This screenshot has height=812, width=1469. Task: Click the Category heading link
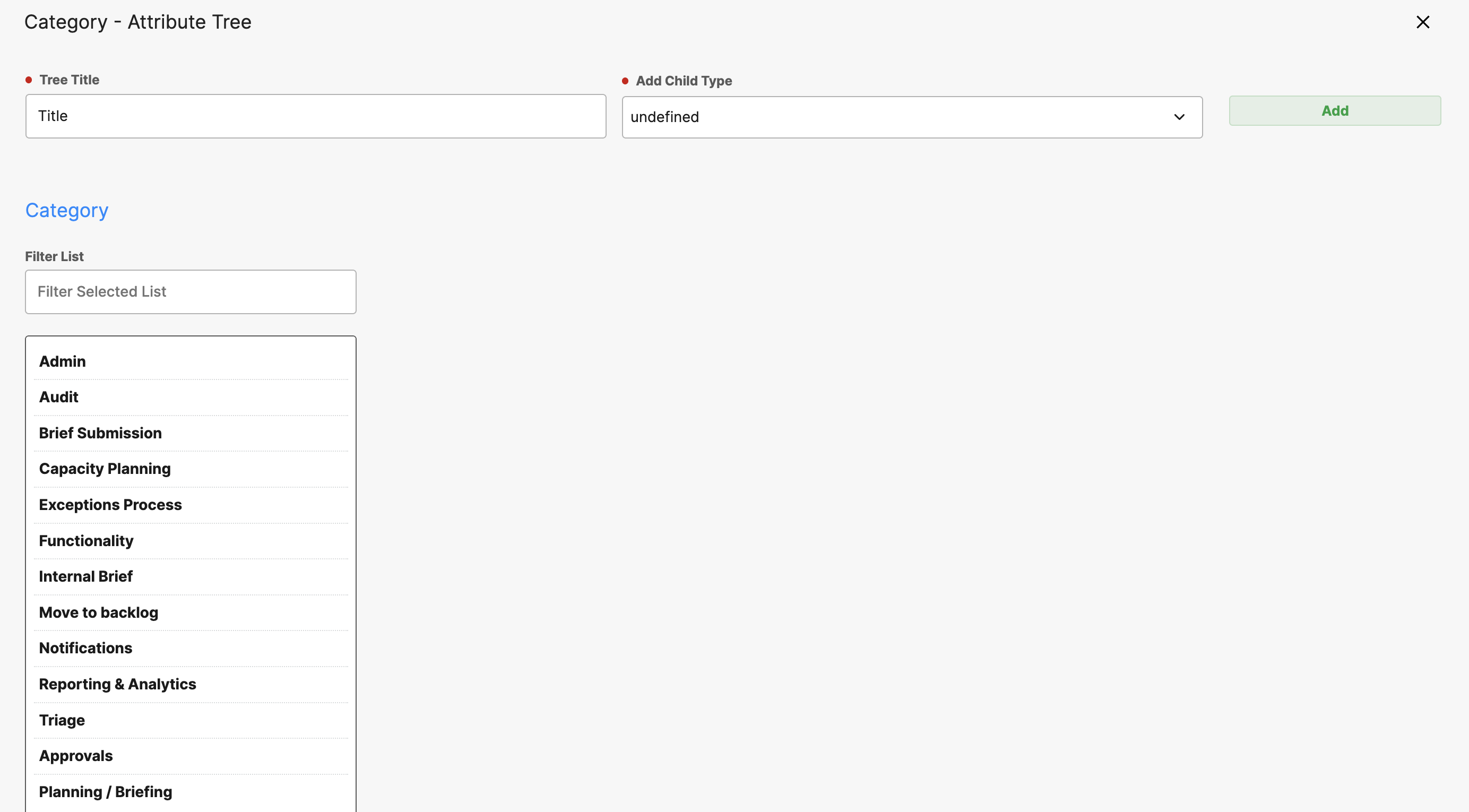(x=67, y=210)
